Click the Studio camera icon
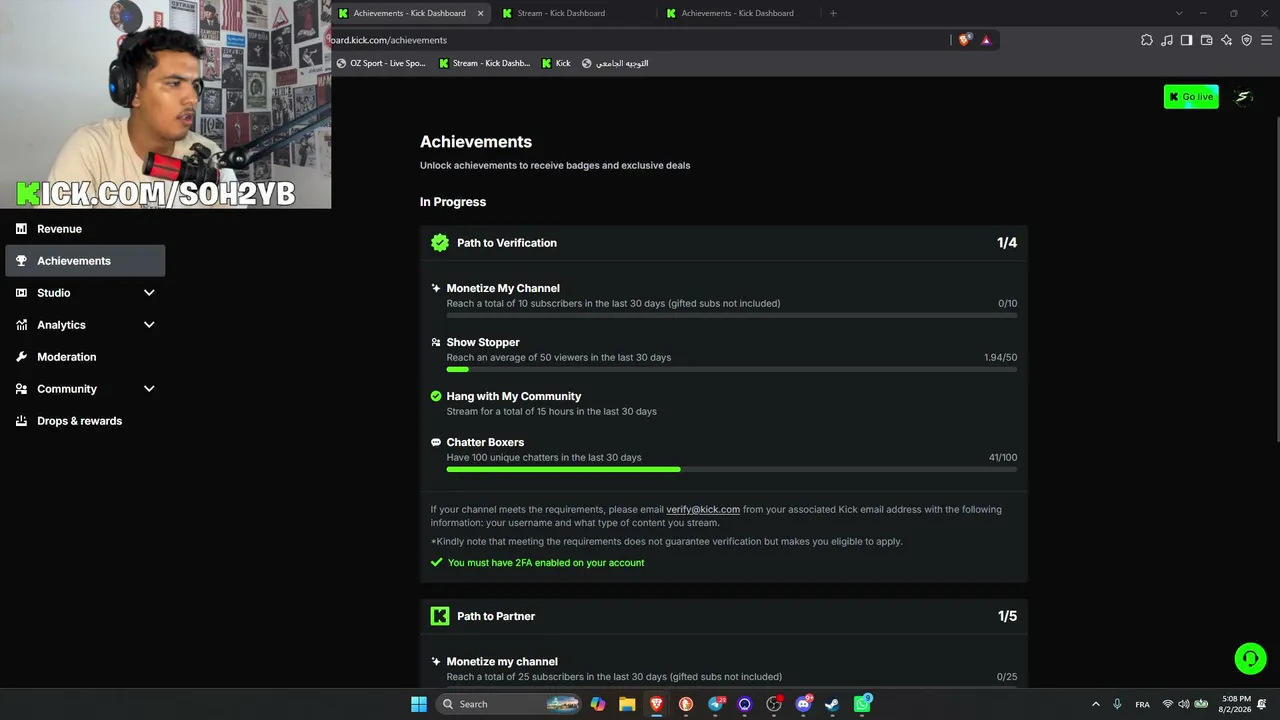The image size is (1280, 720). (x=21, y=293)
